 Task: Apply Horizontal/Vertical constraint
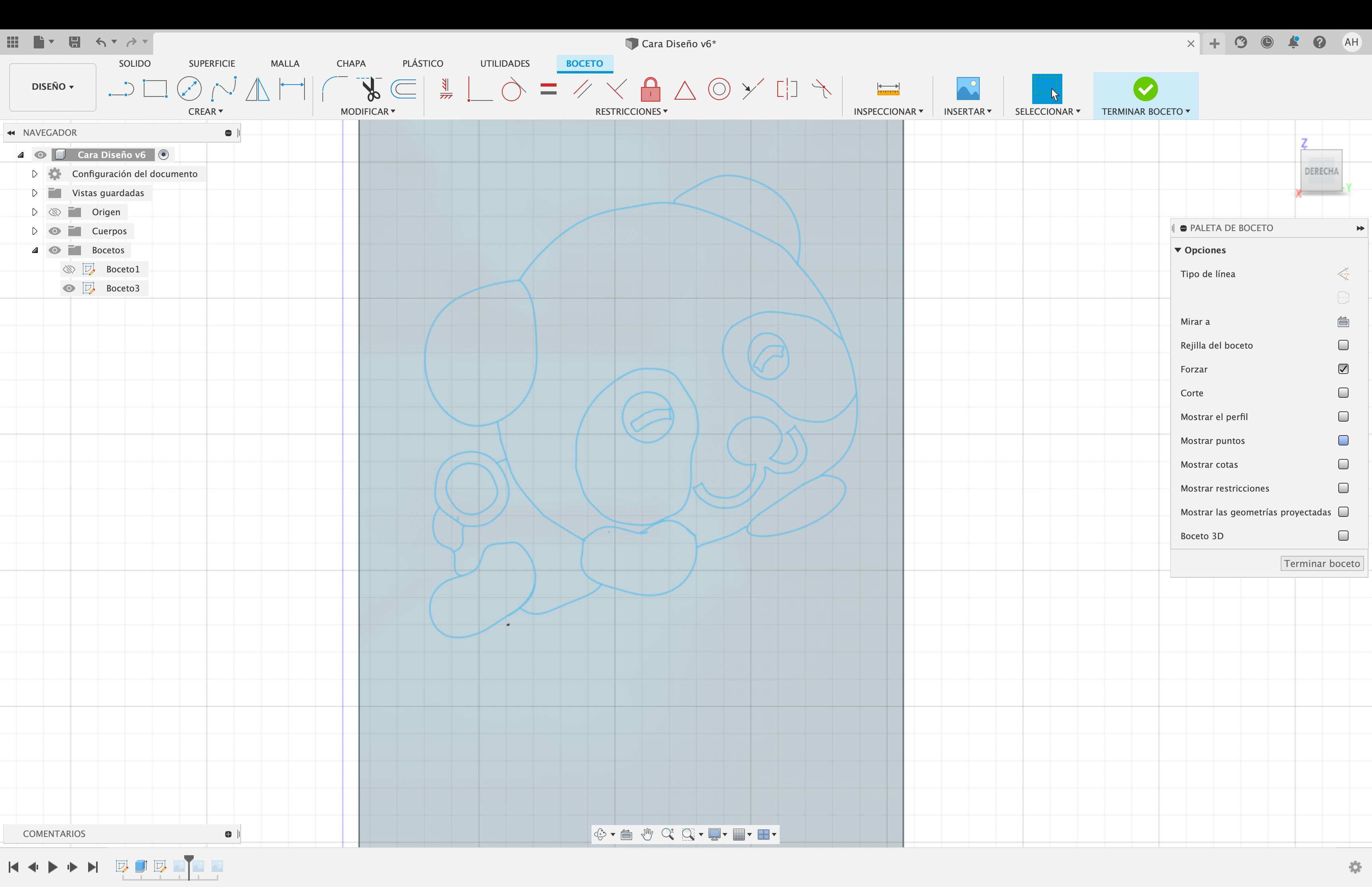pos(446,89)
